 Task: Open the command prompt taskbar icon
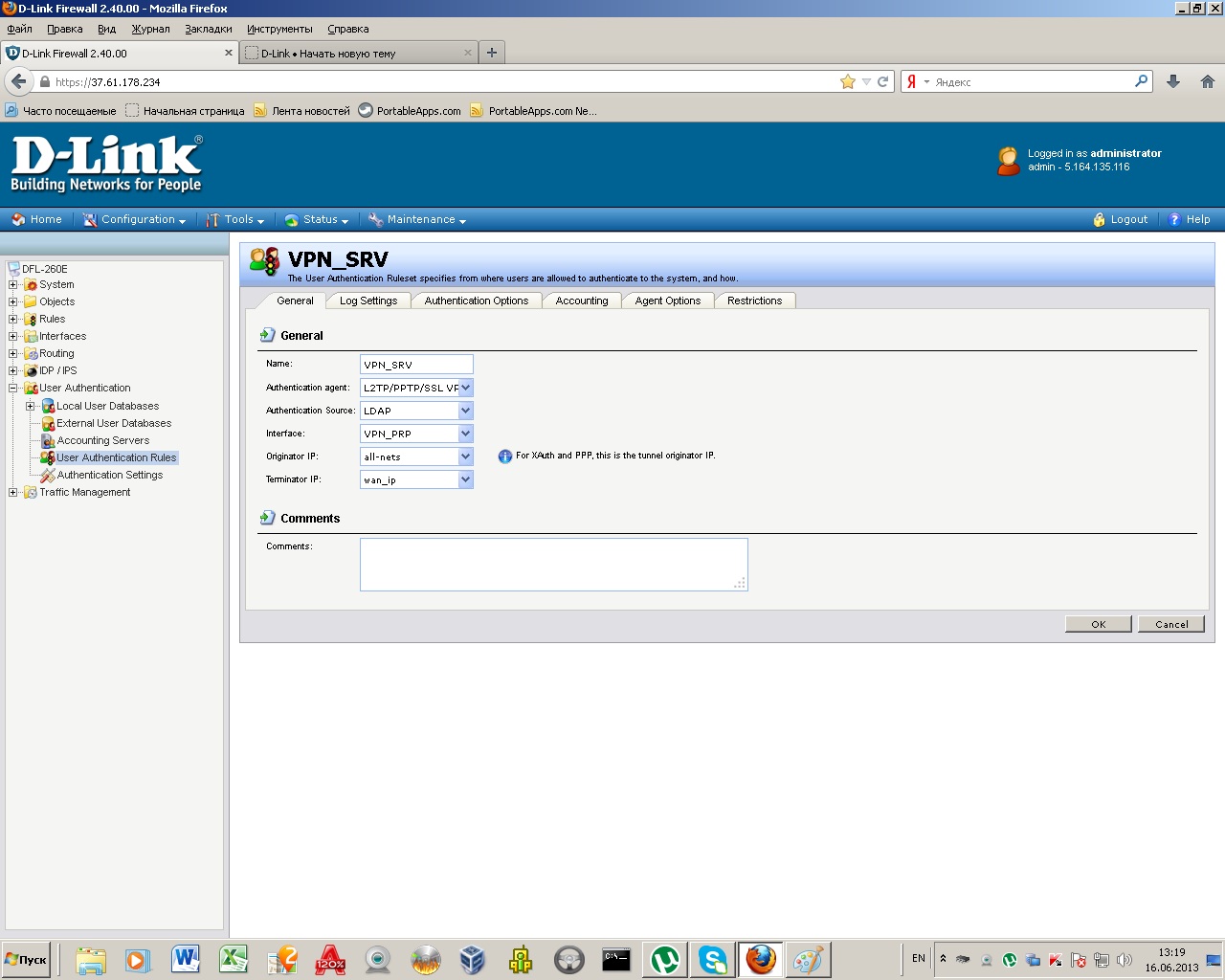coord(616,959)
